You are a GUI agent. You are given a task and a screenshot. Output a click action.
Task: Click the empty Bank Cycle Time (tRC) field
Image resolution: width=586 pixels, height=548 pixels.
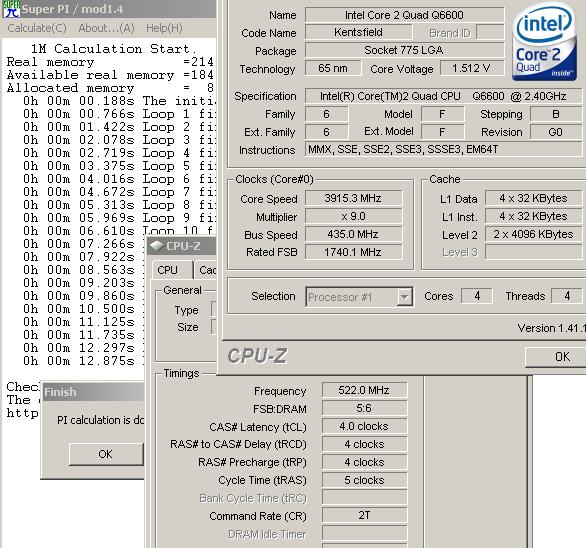pos(364,498)
